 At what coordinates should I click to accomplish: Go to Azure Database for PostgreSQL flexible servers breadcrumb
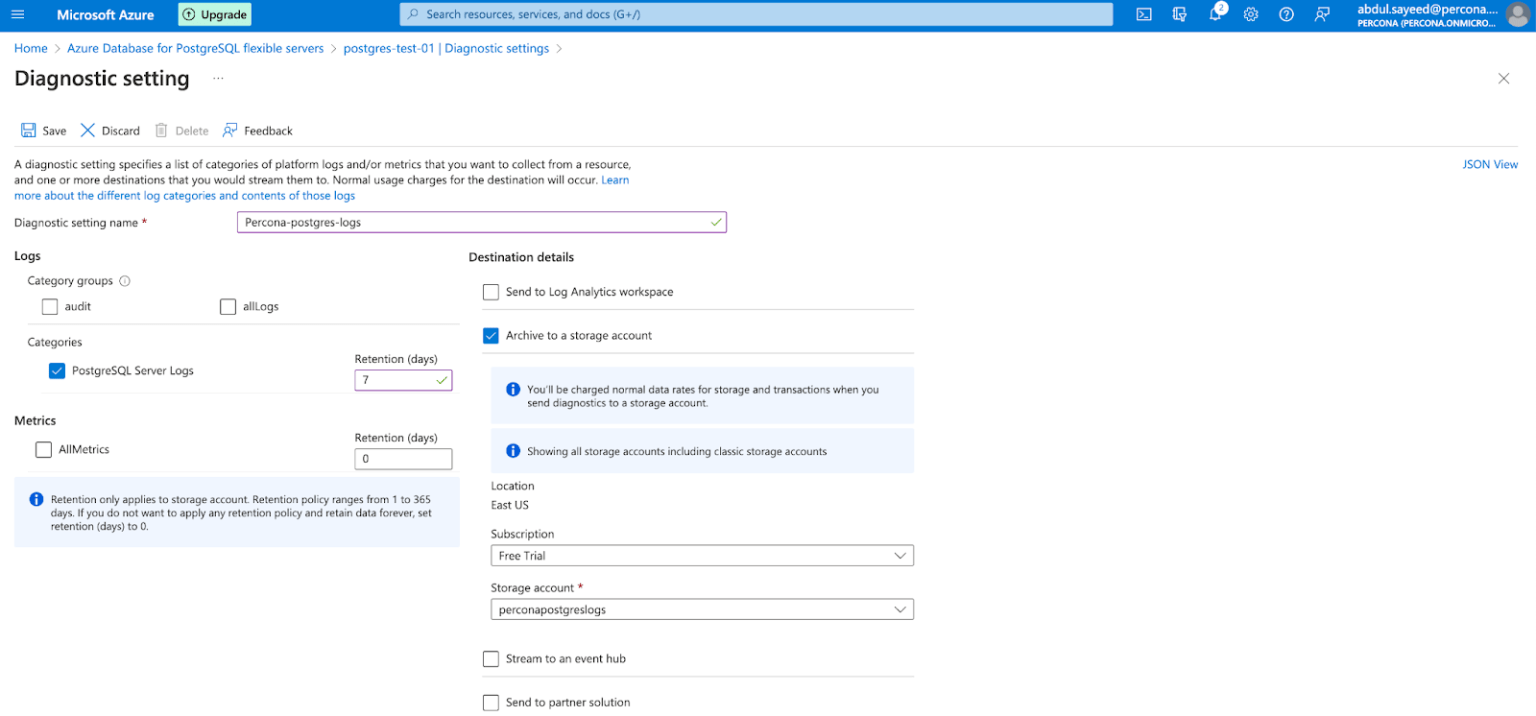[x=195, y=48]
